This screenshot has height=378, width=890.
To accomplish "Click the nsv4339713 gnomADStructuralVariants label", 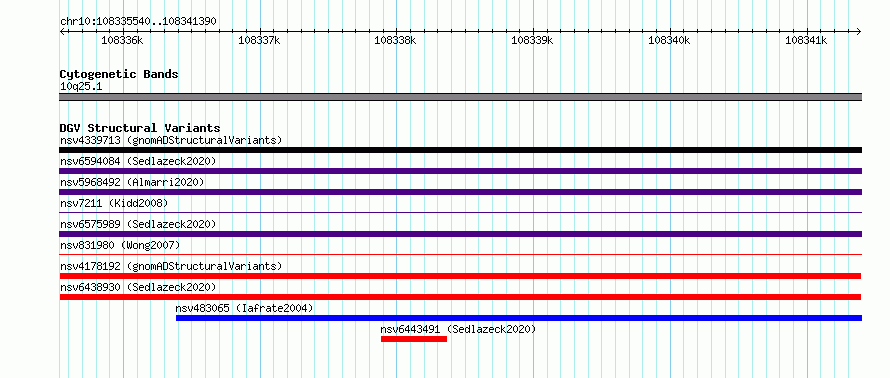I will click(x=171, y=140).
